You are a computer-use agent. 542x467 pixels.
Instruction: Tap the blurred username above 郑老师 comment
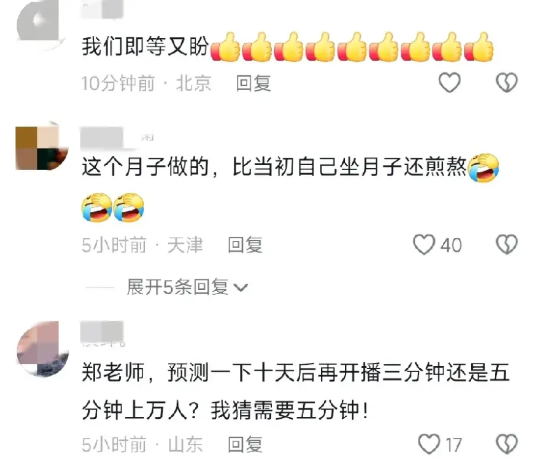click(x=102, y=332)
